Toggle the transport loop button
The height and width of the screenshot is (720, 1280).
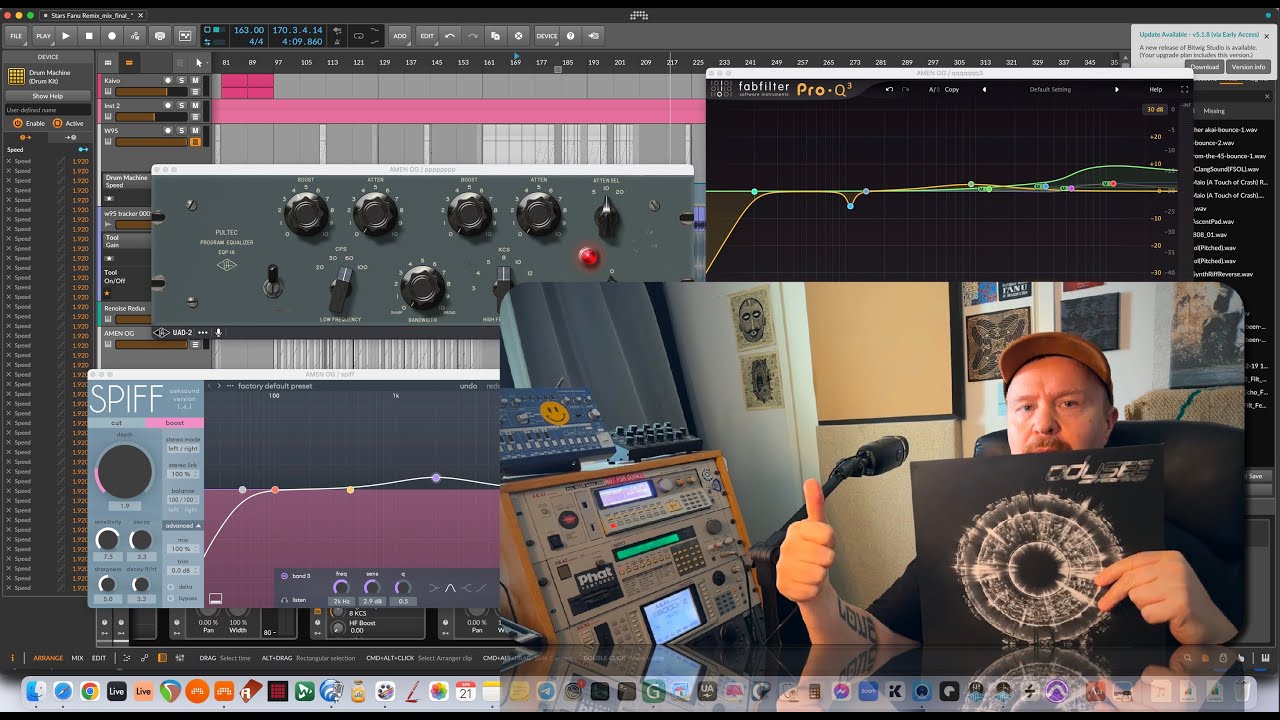pyautogui.click(x=359, y=36)
